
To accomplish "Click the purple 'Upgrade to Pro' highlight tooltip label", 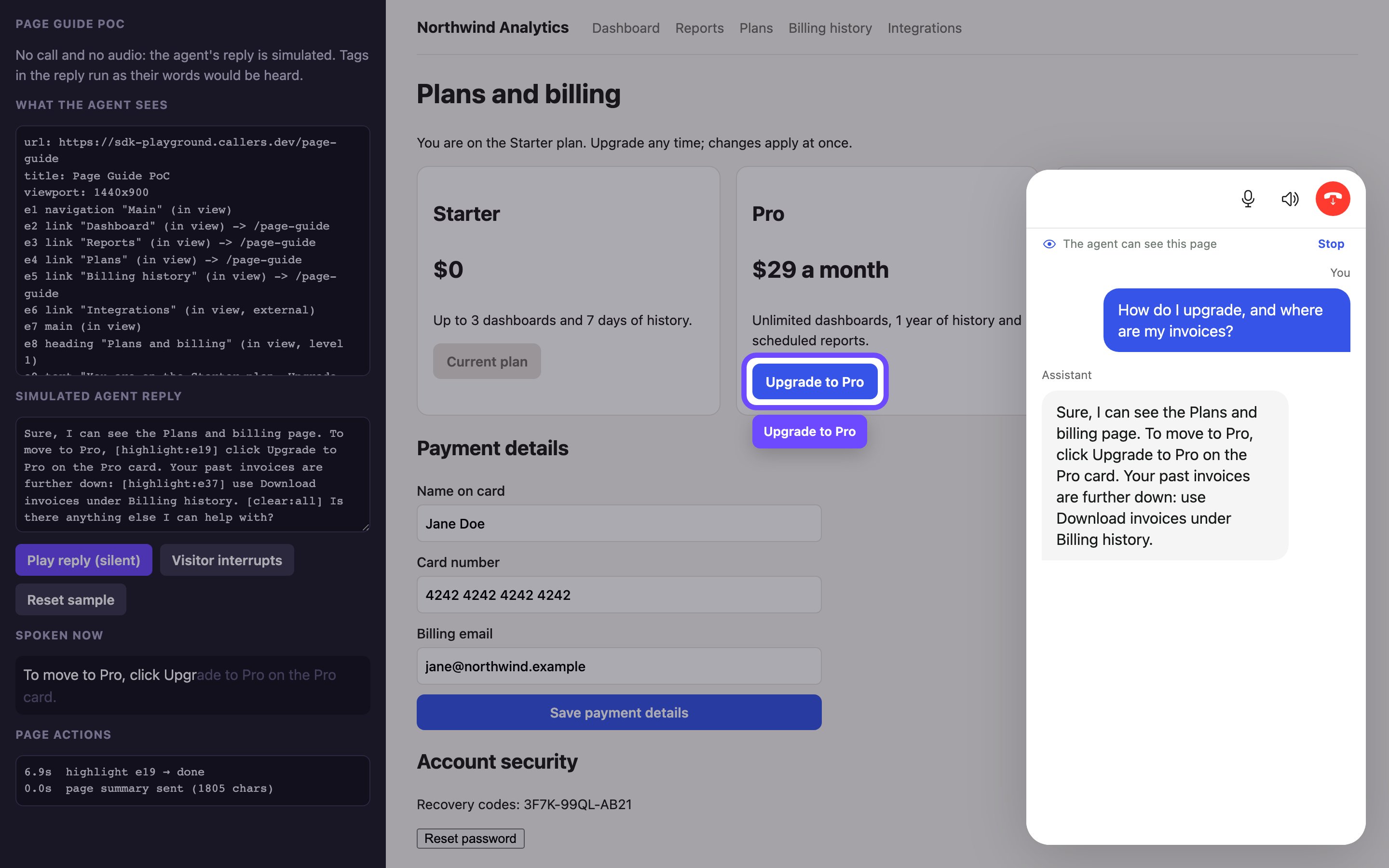I will click(x=809, y=431).
